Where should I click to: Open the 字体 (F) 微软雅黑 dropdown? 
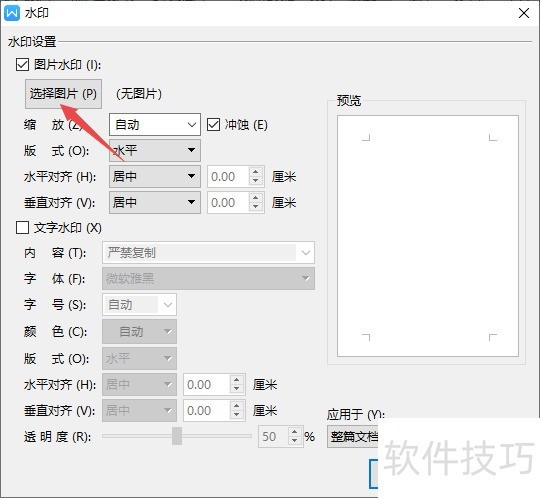208,278
